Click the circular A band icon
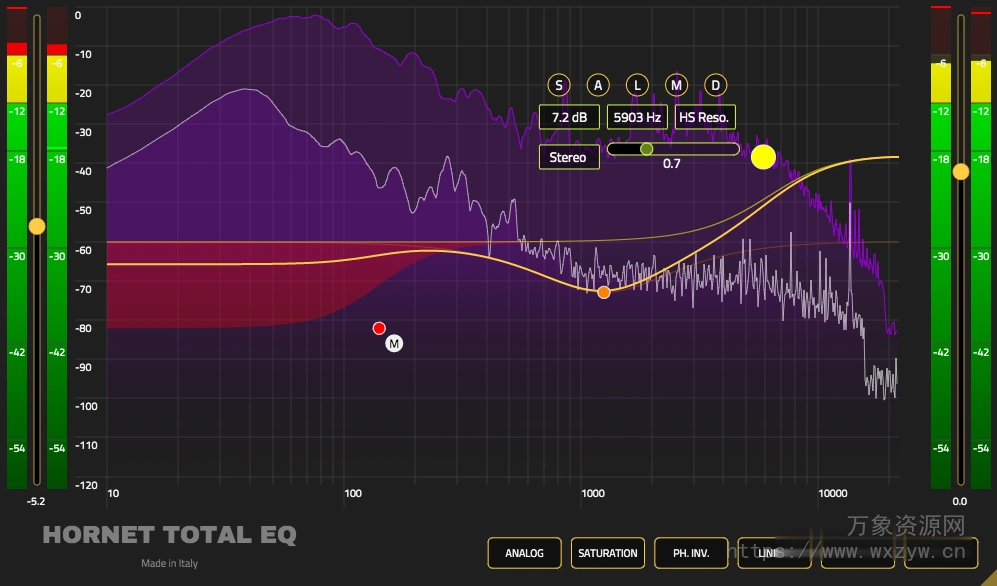The height and width of the screenshot is (586, 997). tap(597, 85)
